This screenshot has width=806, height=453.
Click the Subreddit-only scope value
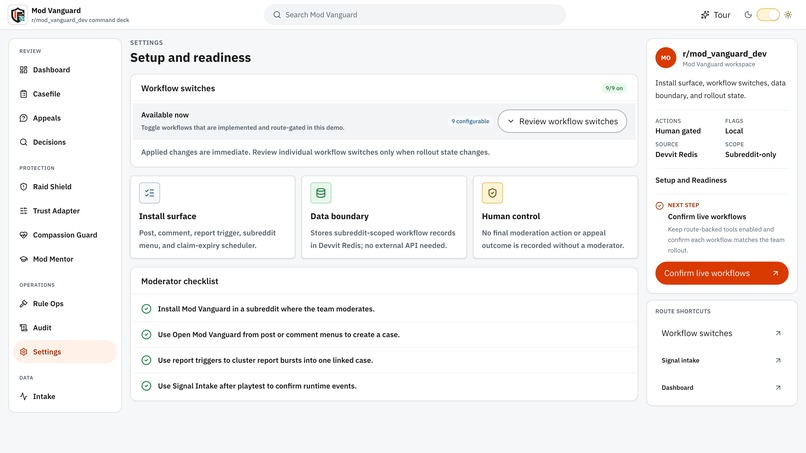[x=750, y=155]
